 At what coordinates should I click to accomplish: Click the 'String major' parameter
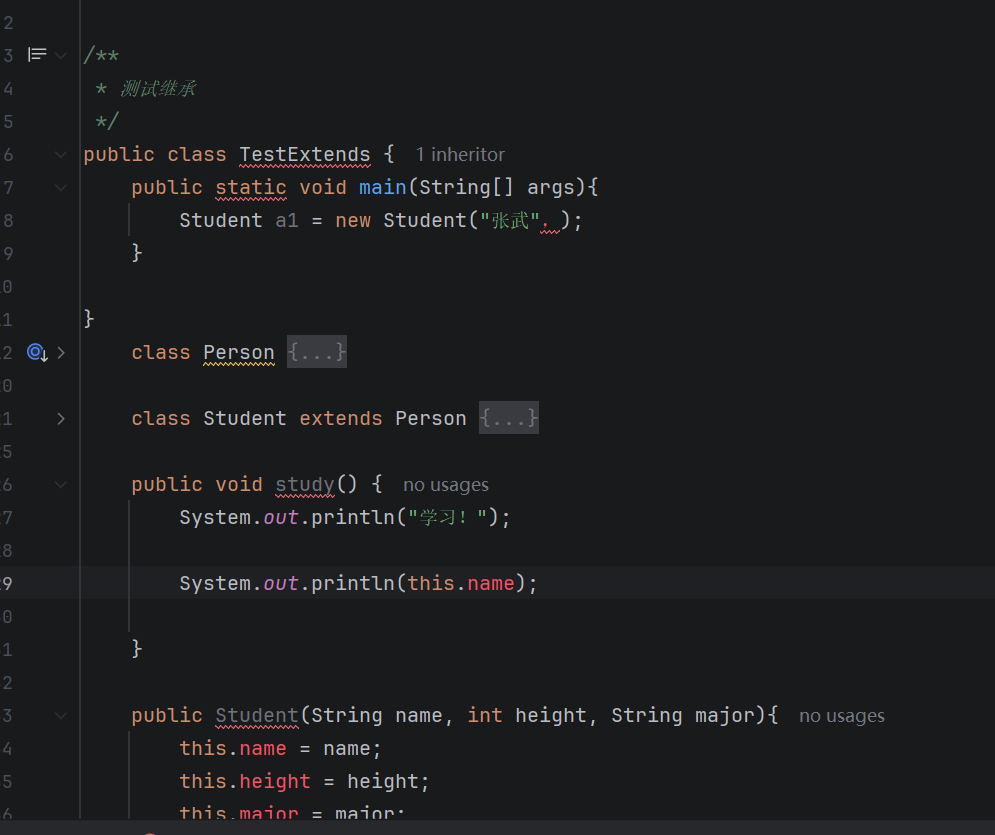click(683, 716)
